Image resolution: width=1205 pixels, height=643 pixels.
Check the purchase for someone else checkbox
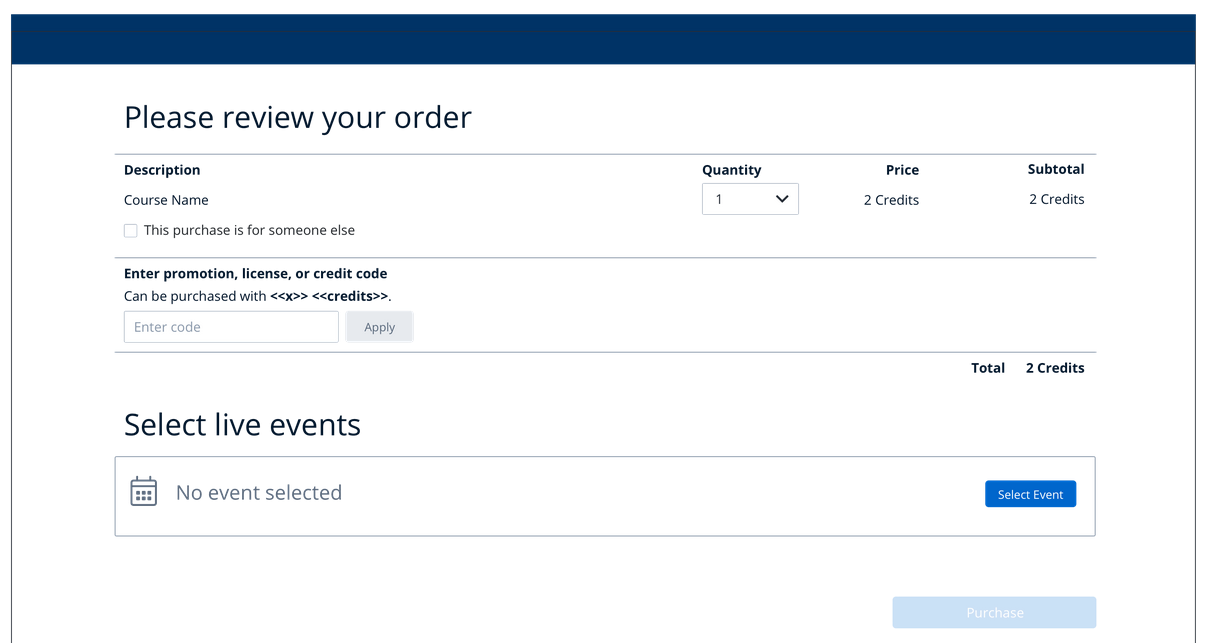pos(131,231)
